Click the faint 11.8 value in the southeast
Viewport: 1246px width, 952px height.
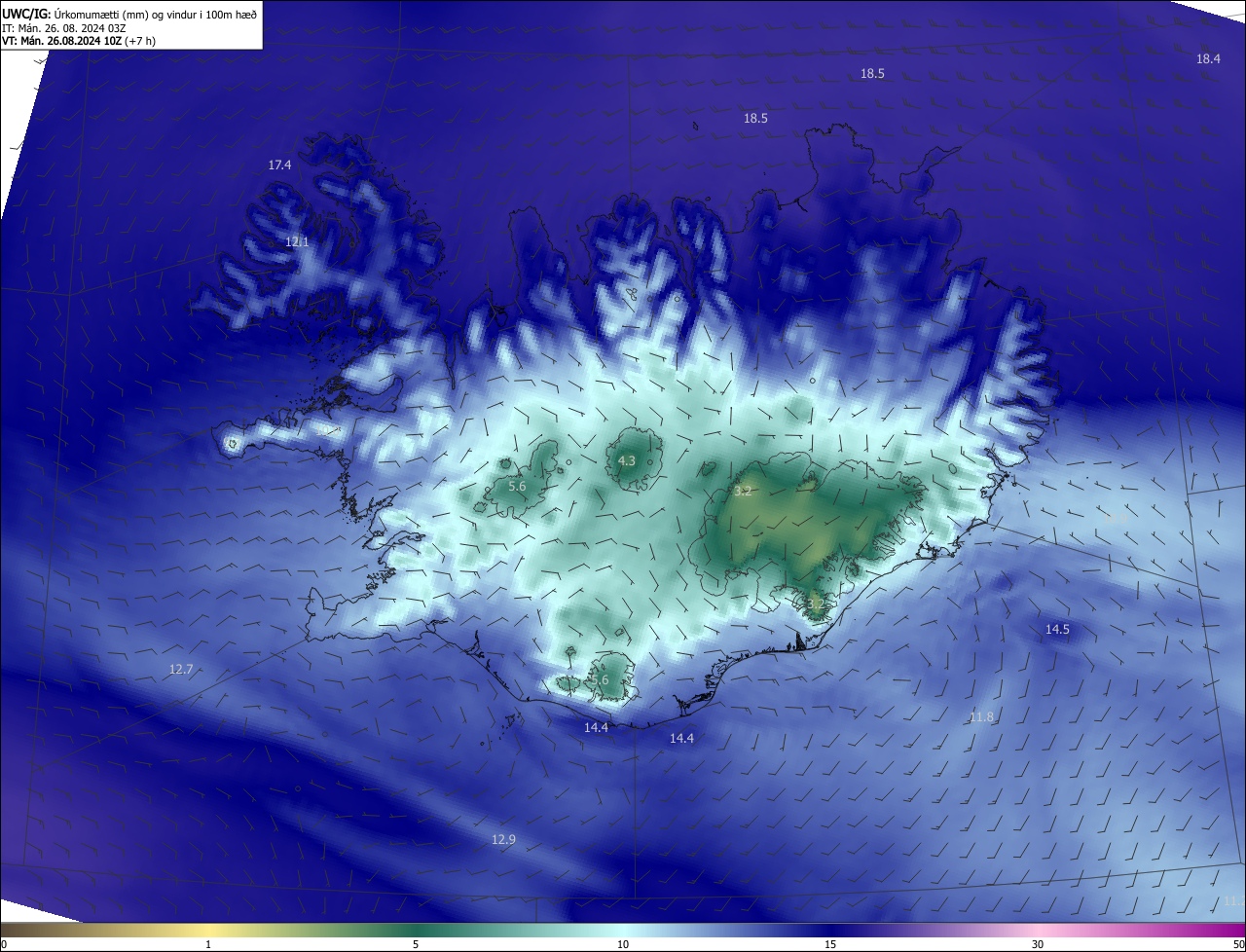pos(981,717)
